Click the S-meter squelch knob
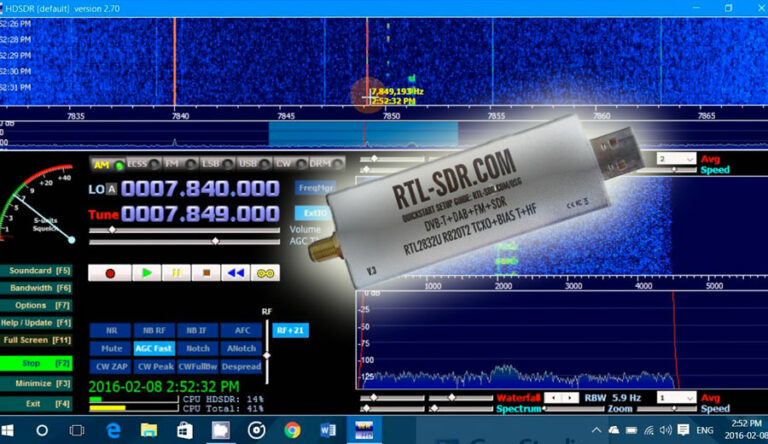The image size is (768, 444). (x=72, y=240)
